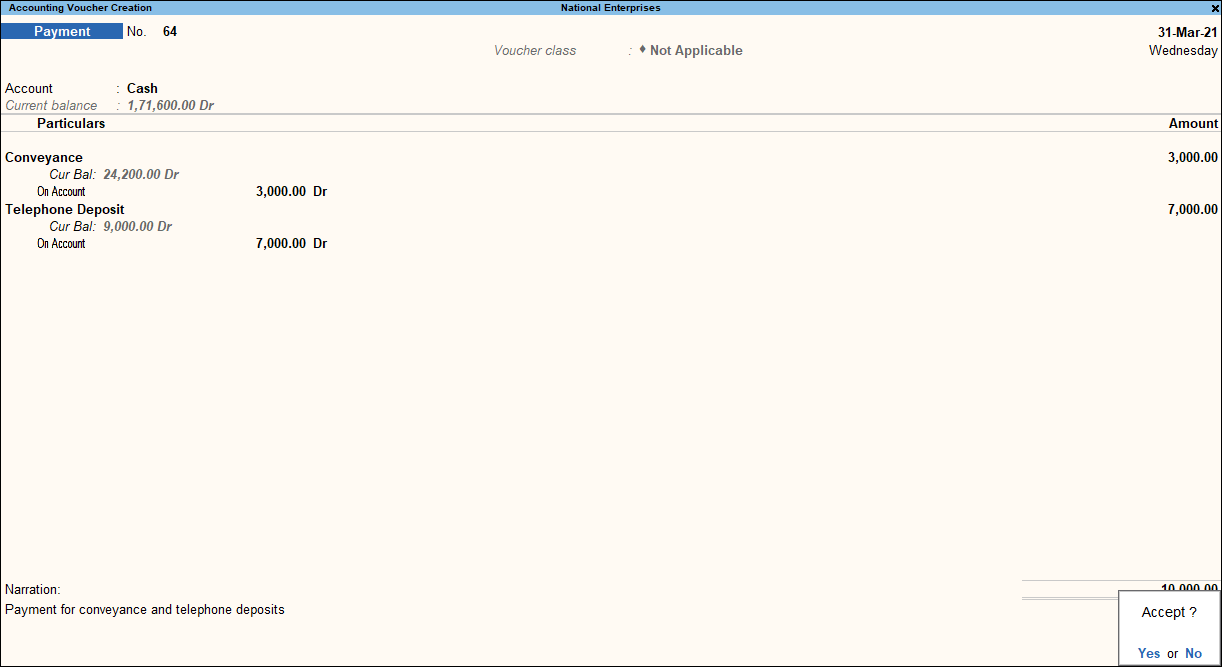Close the Accounting Voucher Creation window

pos(1215,8)
